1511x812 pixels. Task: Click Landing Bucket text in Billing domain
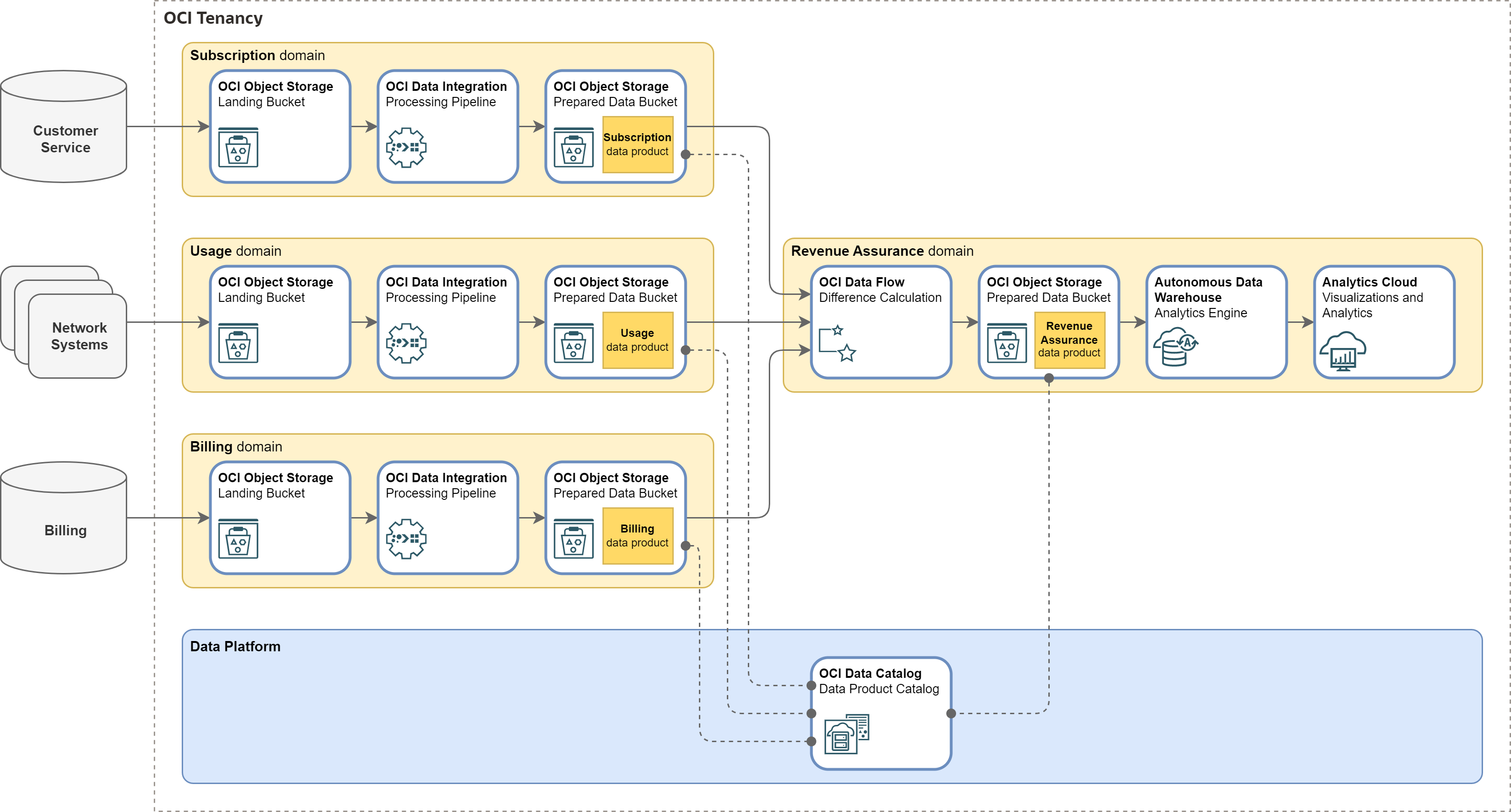pyautogui.click(x=261, y=494)
